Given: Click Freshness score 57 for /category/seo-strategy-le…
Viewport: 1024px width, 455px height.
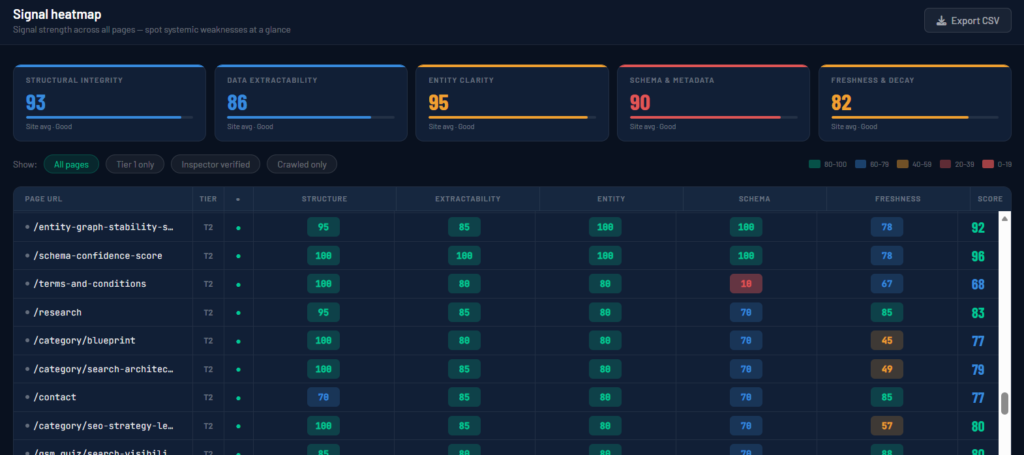Looking at the screenshot, I should coord(887,426).
